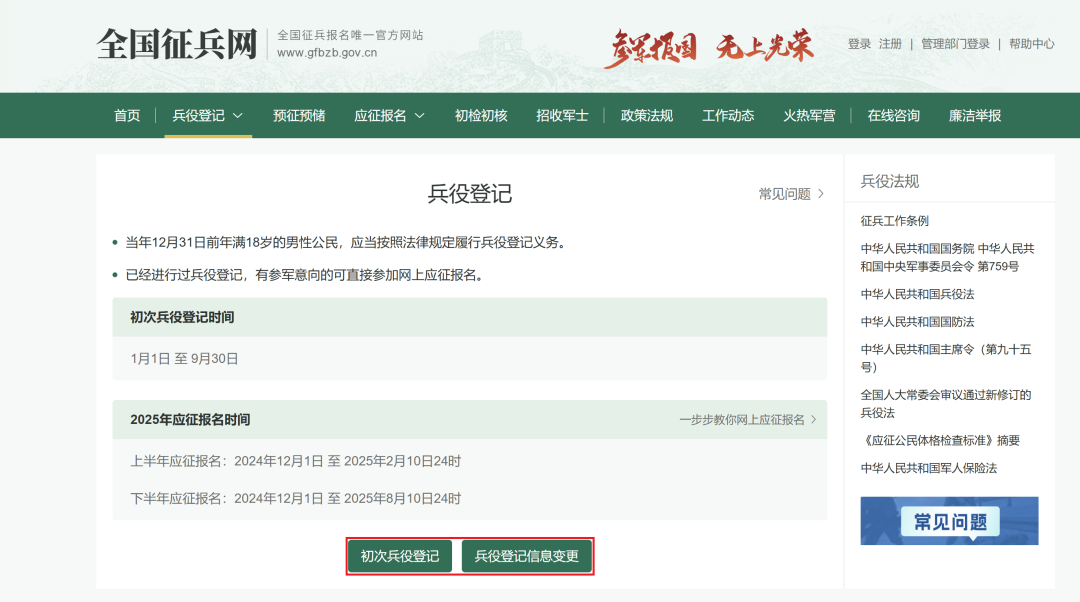Click the 初次兵役登记 button
The height and width of the screenshot is (602, 1080).
(x=400, y=556)
